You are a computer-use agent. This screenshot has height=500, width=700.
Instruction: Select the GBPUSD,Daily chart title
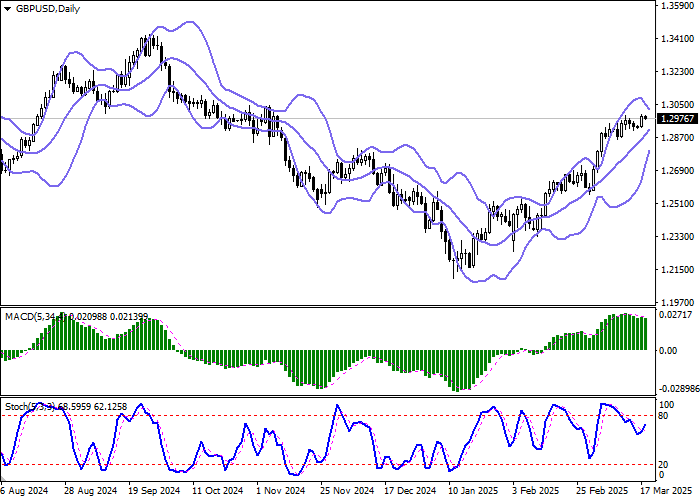point(48,9)
